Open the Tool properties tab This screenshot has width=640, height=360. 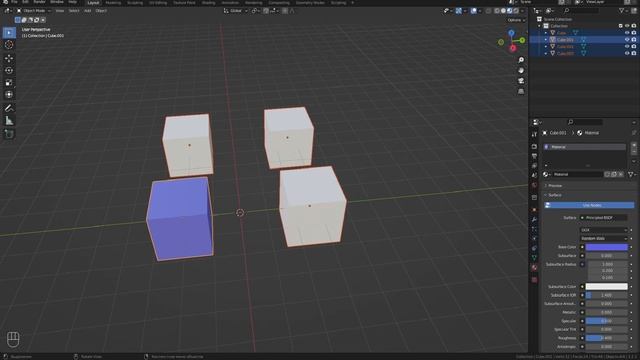[x=534, y=134]
